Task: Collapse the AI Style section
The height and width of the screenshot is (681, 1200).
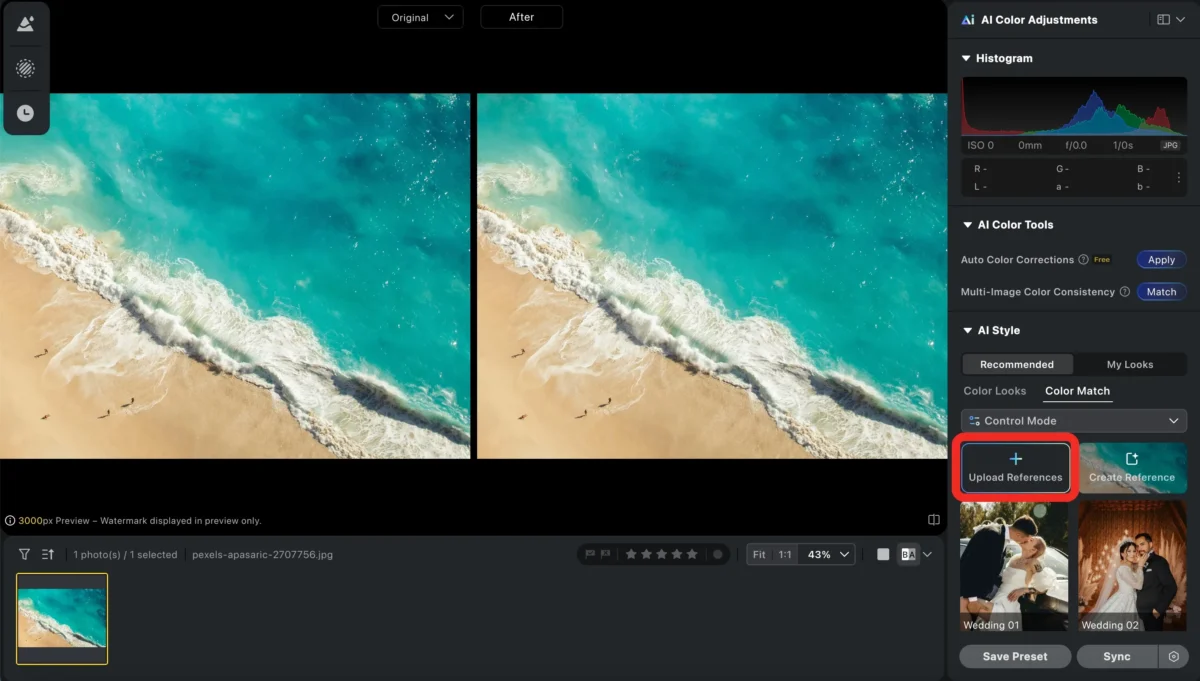Action: [966, 330]
